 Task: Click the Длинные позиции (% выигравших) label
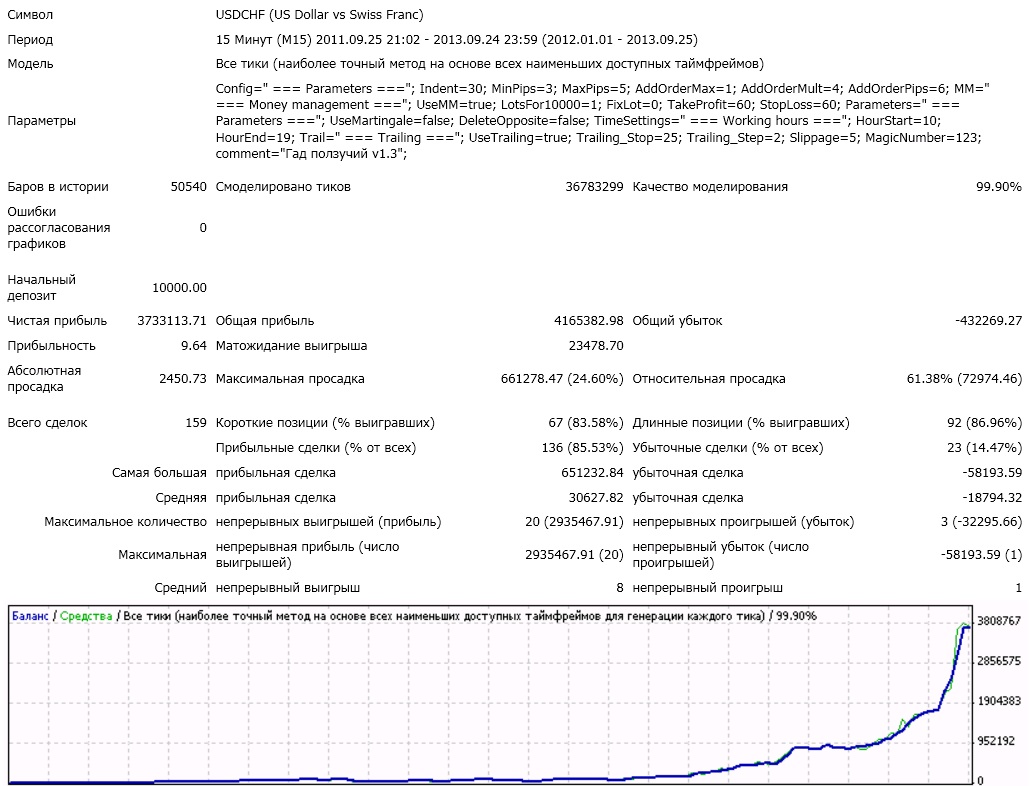[741, 423]
